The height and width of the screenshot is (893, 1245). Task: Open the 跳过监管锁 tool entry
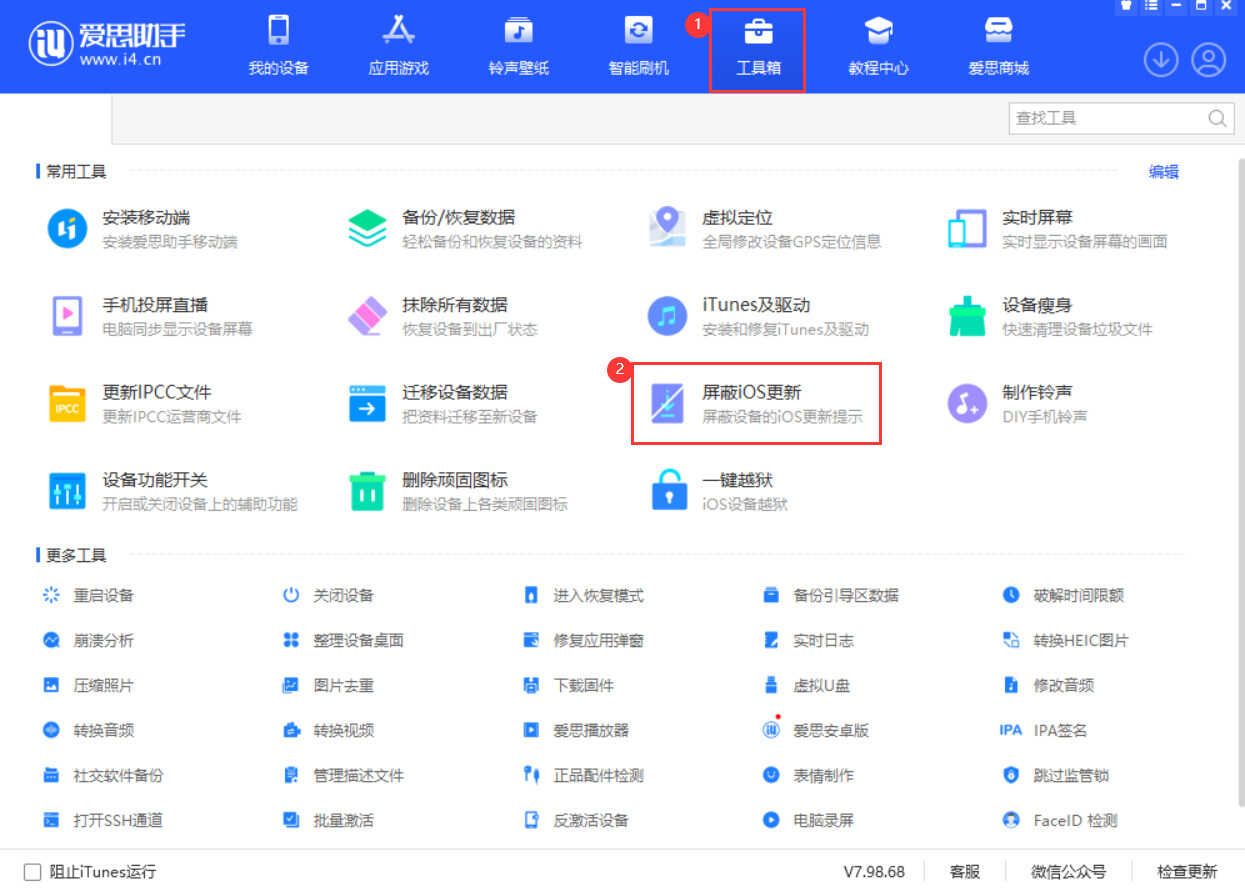1070,775
